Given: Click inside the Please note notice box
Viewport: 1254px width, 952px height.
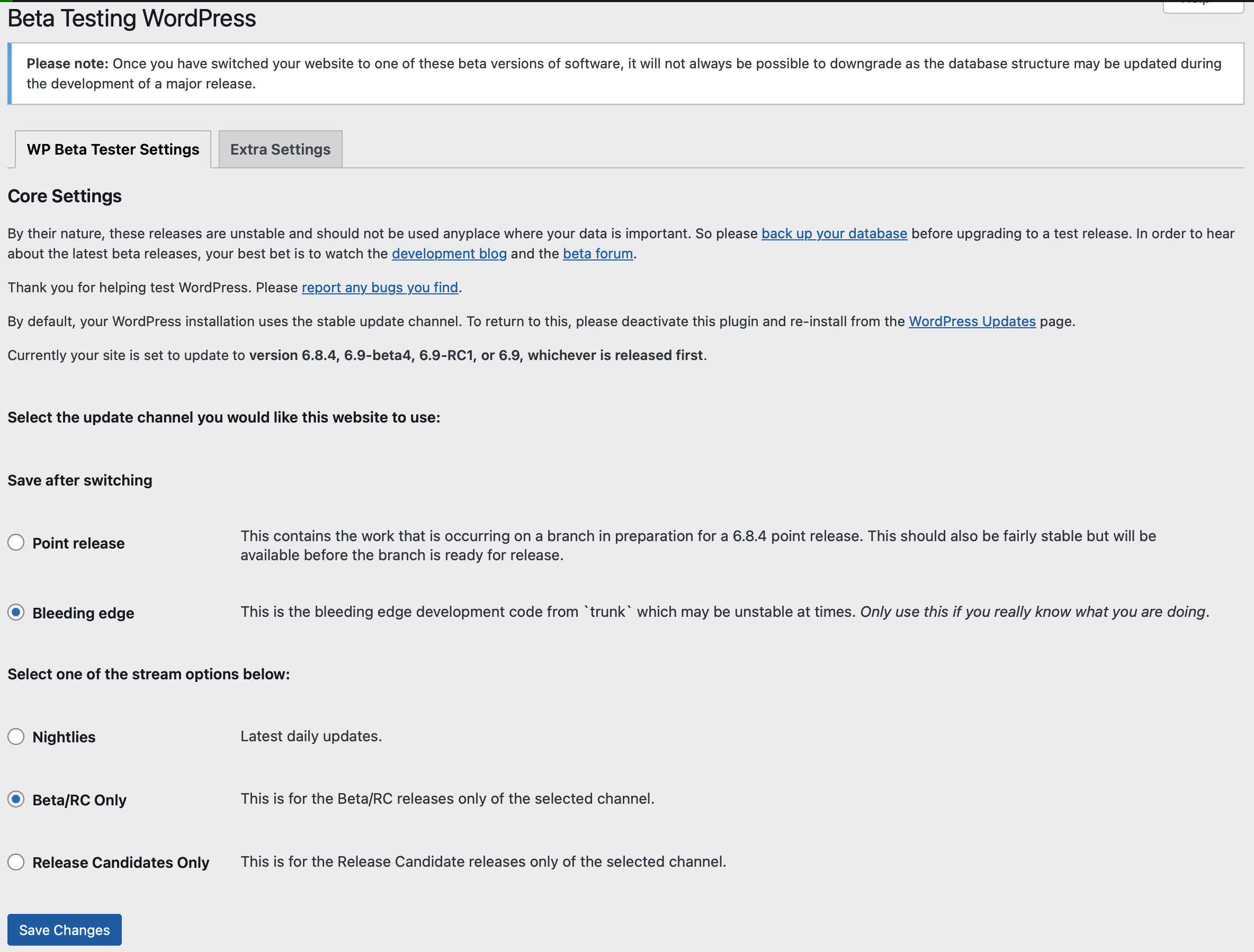Looking at the screenshot, I should (624, 73).
